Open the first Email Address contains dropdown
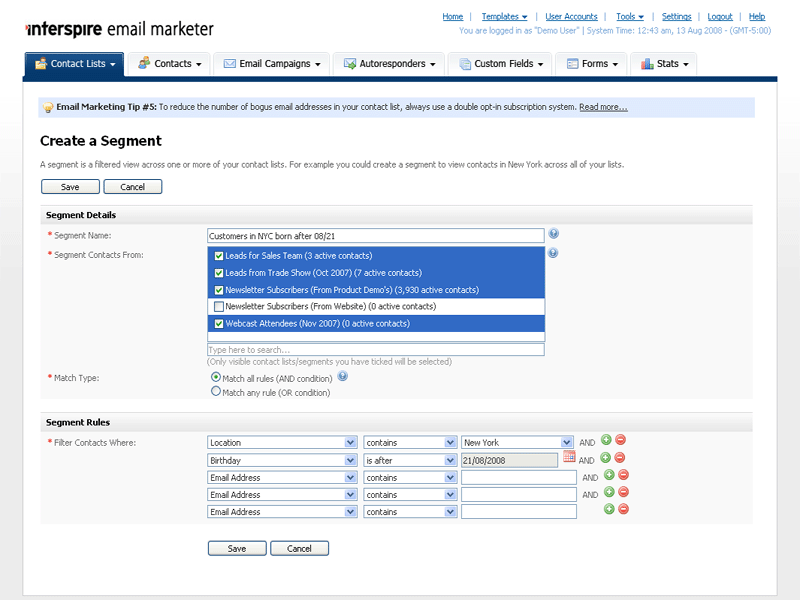The height and width of the screenshot is (600, 800). [x=410, y=478]
